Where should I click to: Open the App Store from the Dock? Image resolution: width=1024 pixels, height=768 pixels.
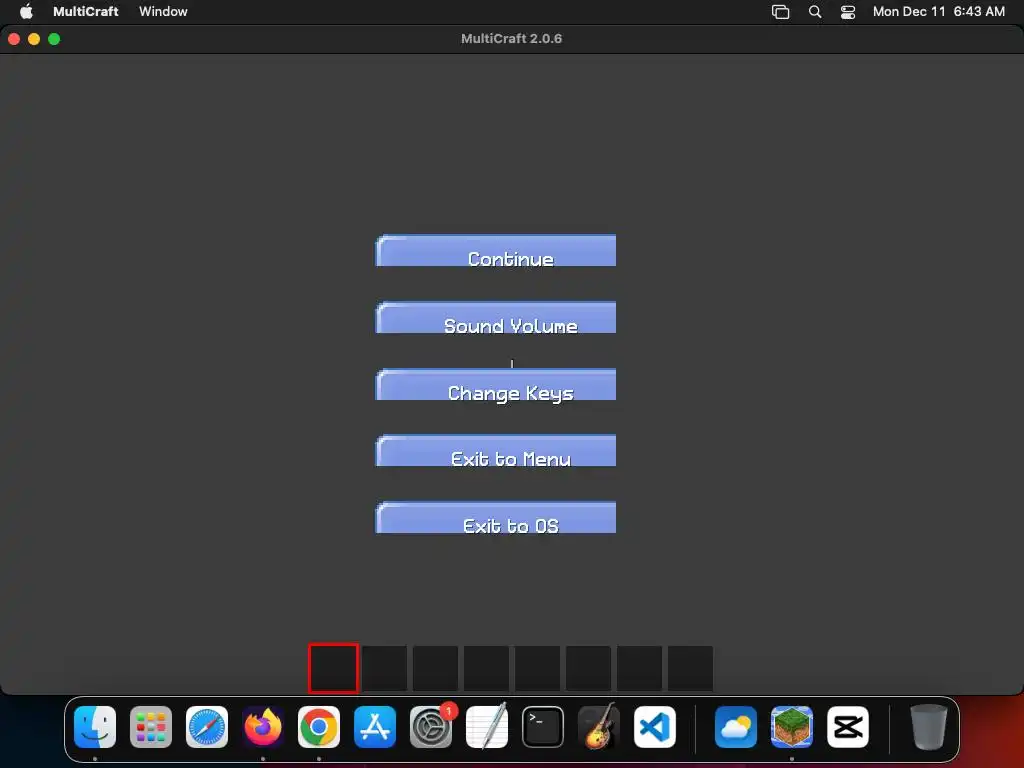375,727
